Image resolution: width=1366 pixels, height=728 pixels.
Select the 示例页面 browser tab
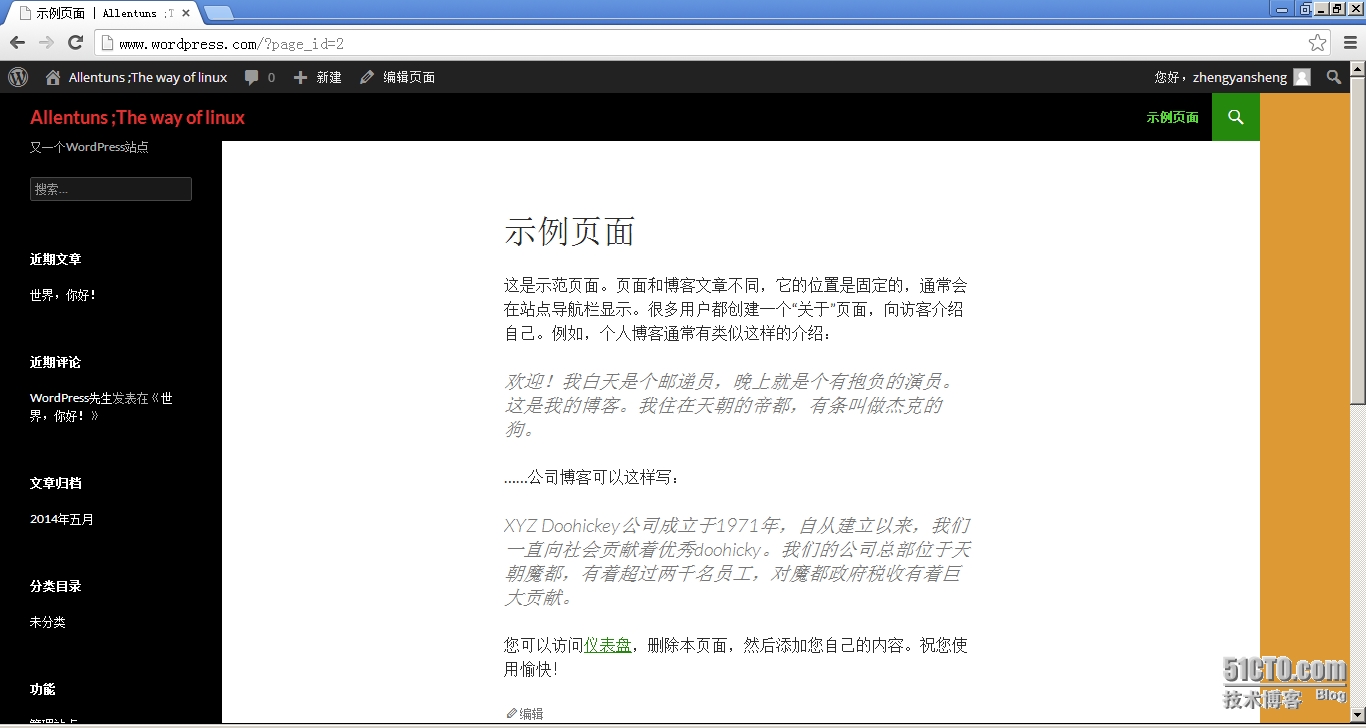pyautogui.click(x=103, y=13)
